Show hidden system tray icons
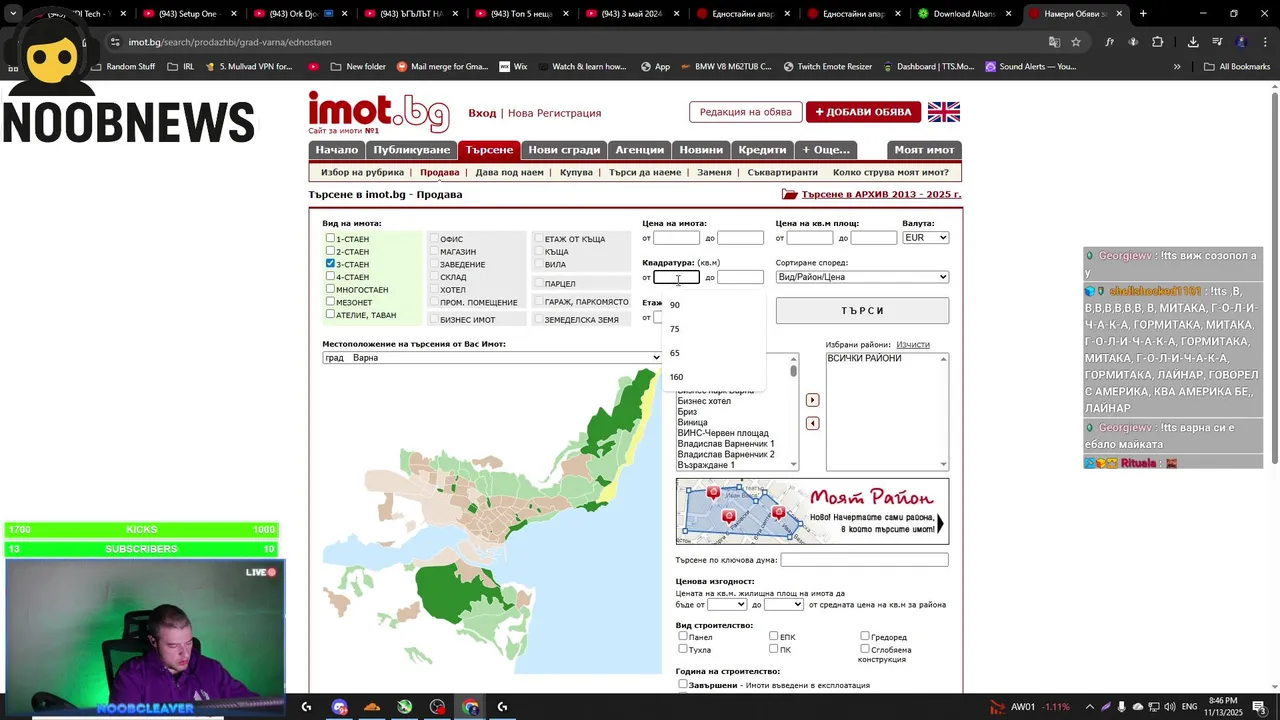1280x720 pixels. click(1090, 707)
